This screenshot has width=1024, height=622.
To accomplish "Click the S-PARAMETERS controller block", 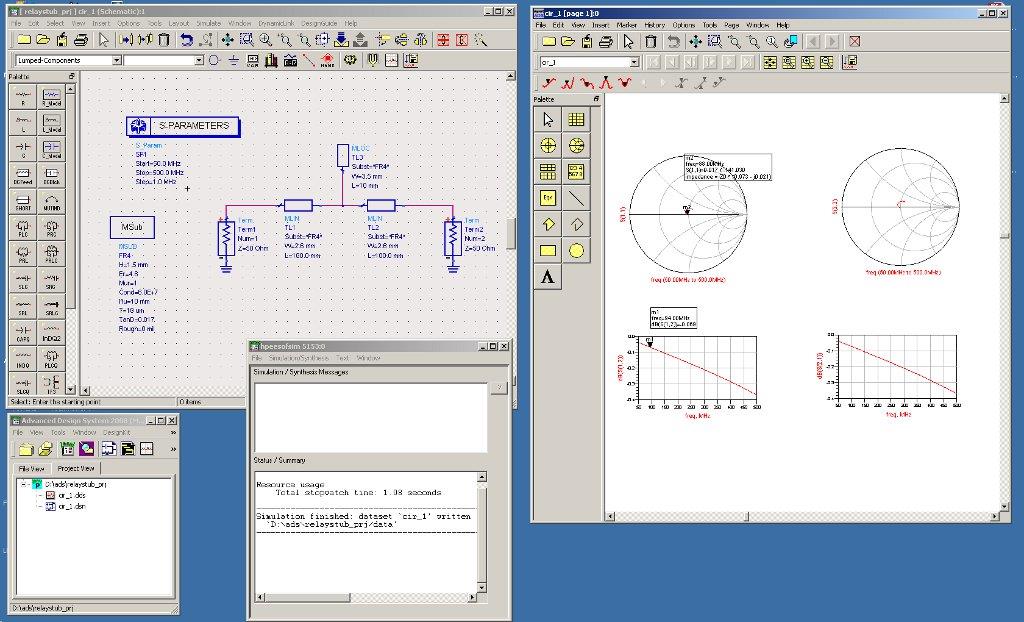I will pyautogui.click(x=183, y=126).
